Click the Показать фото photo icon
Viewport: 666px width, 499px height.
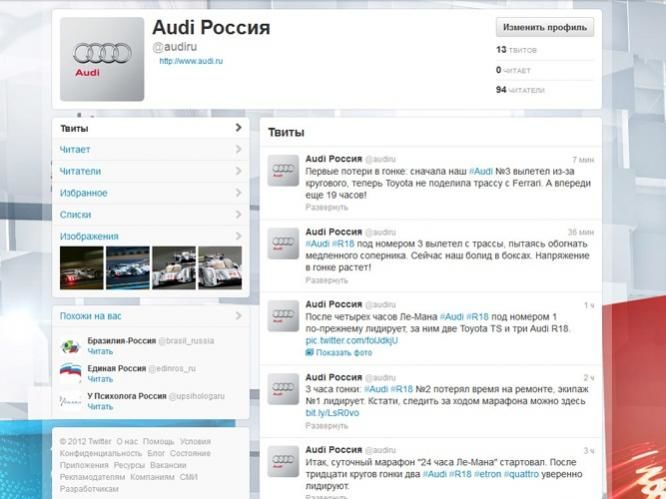point(310,352)
